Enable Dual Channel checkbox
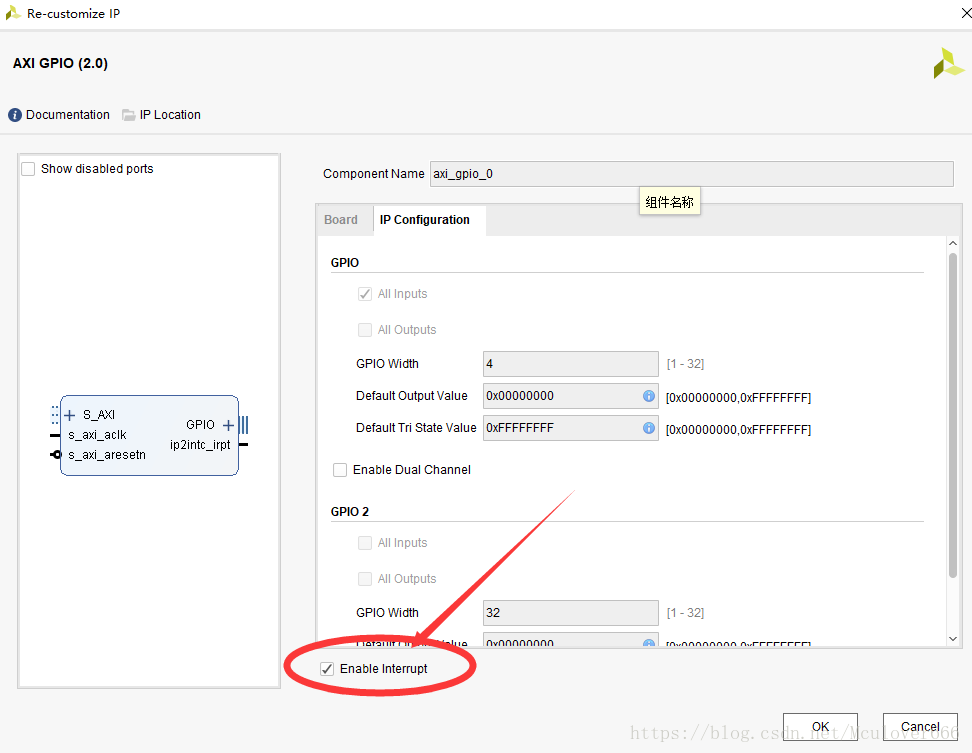Image resolution: width=972 pixels, height=753 pixels. click(340, 470)
